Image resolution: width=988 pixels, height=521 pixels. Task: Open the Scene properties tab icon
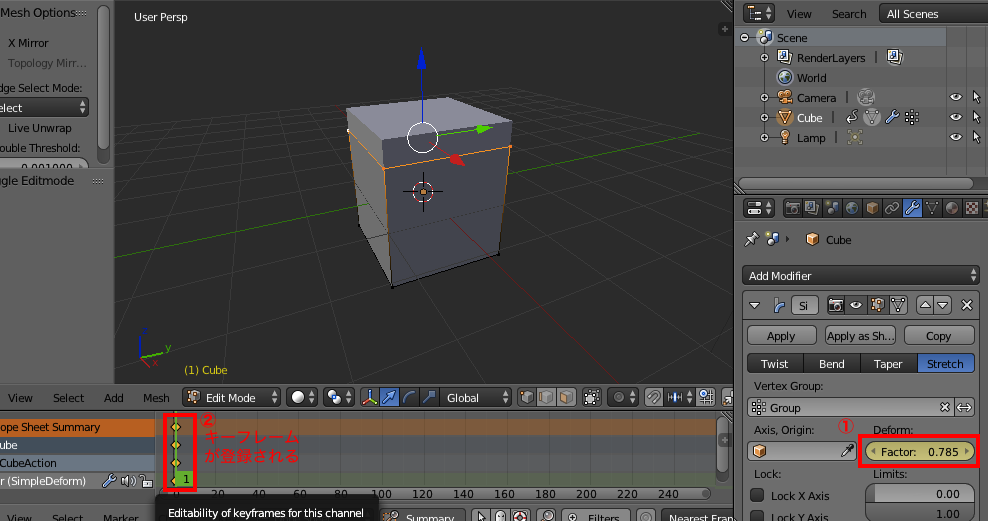click(832, 208)
